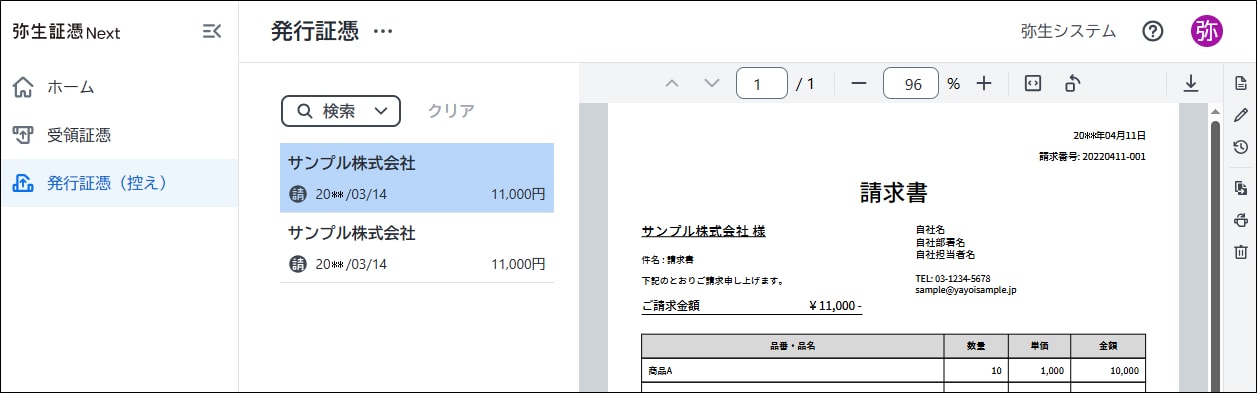Zoom in with the plus button
The width and height of the screenshot is (1257, 393).
coord(984,84)
